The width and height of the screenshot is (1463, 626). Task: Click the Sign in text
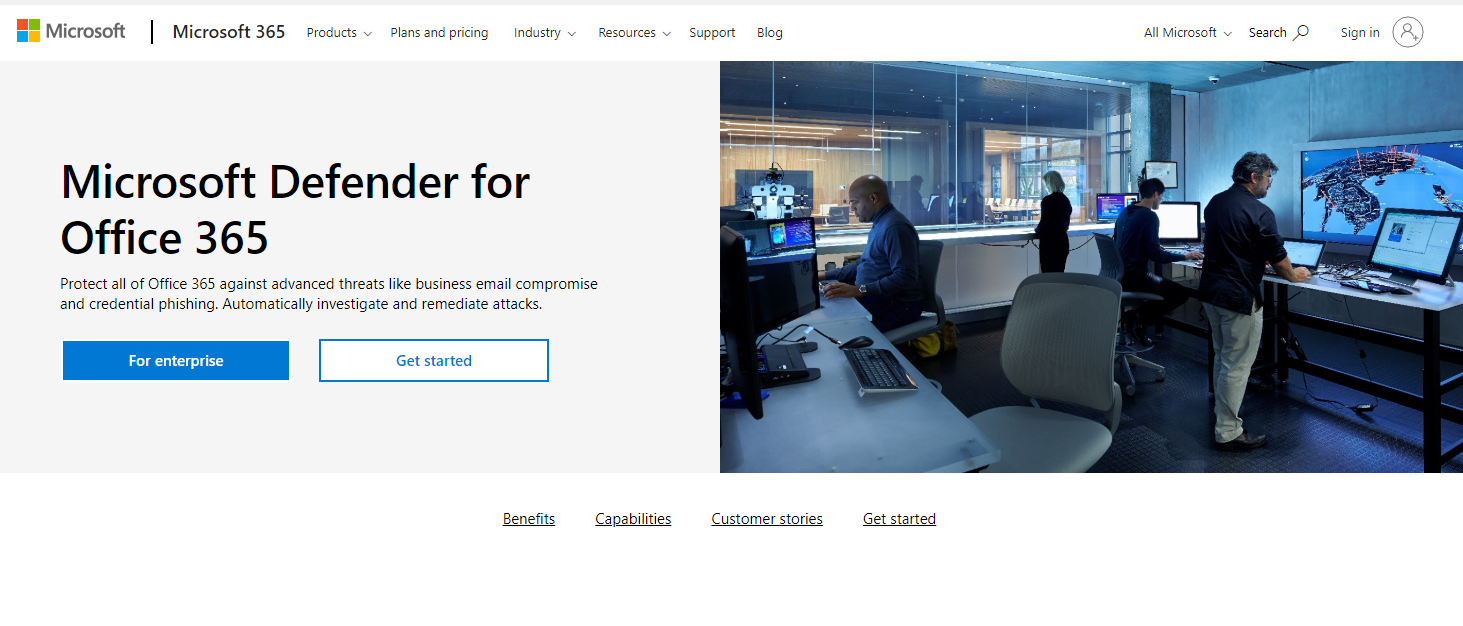pyautogui.click(x=1360, y=33)
